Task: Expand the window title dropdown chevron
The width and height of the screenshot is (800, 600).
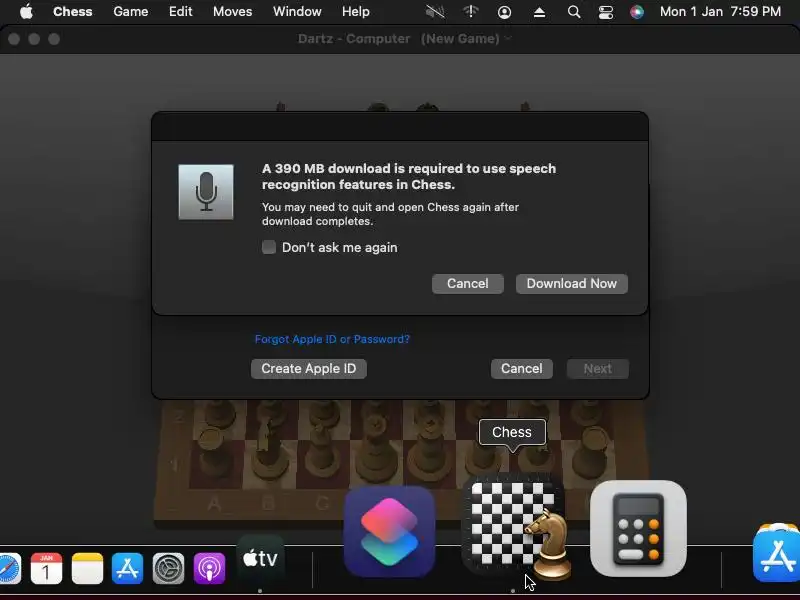Action: [x=508, y=38]
